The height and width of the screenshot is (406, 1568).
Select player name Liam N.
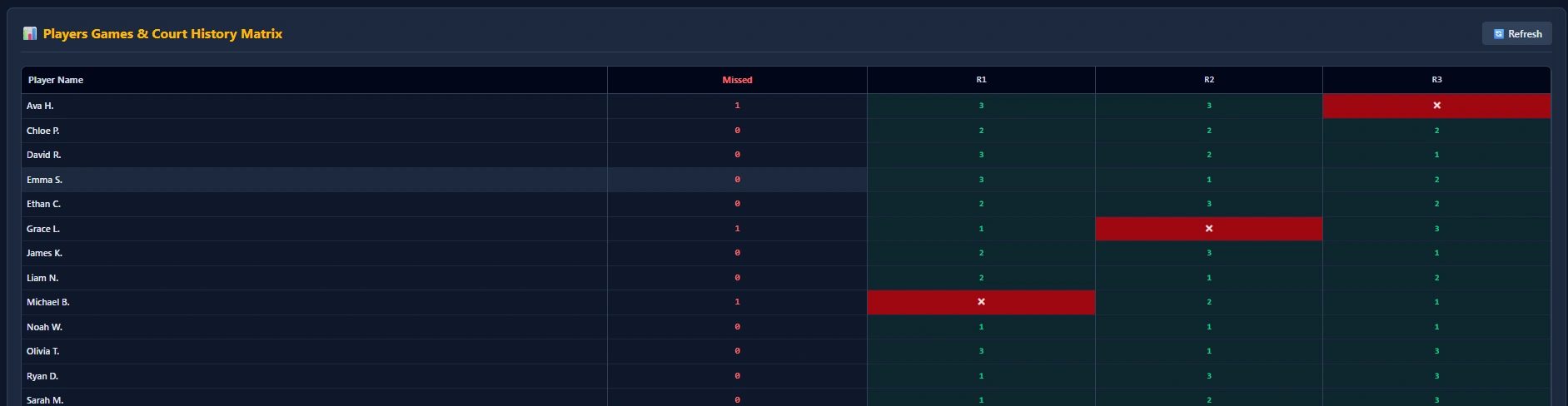point(42,278)
